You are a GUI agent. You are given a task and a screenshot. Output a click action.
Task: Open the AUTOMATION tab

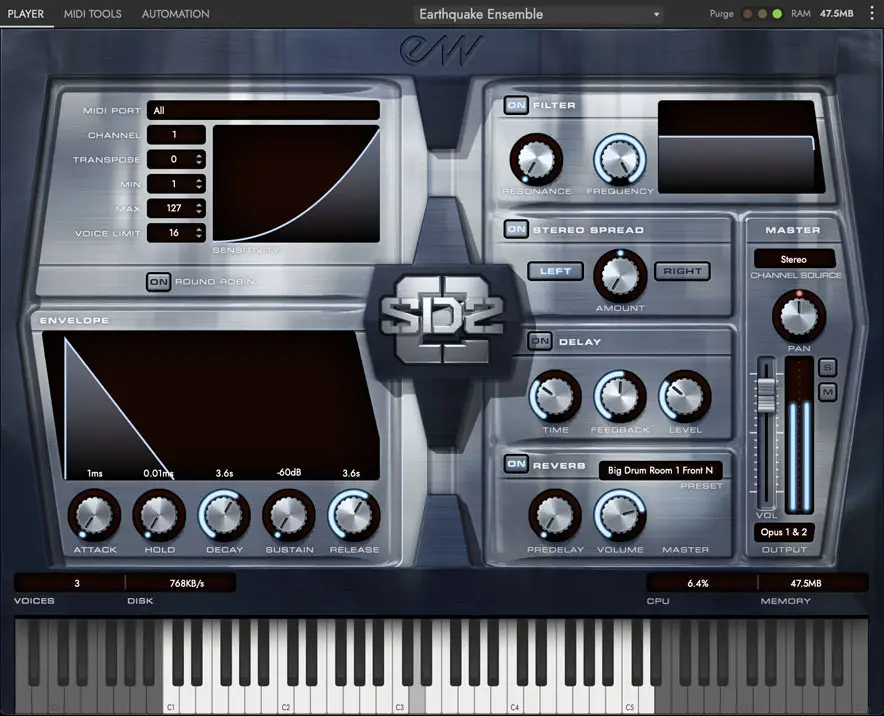(x=175, y=14)
